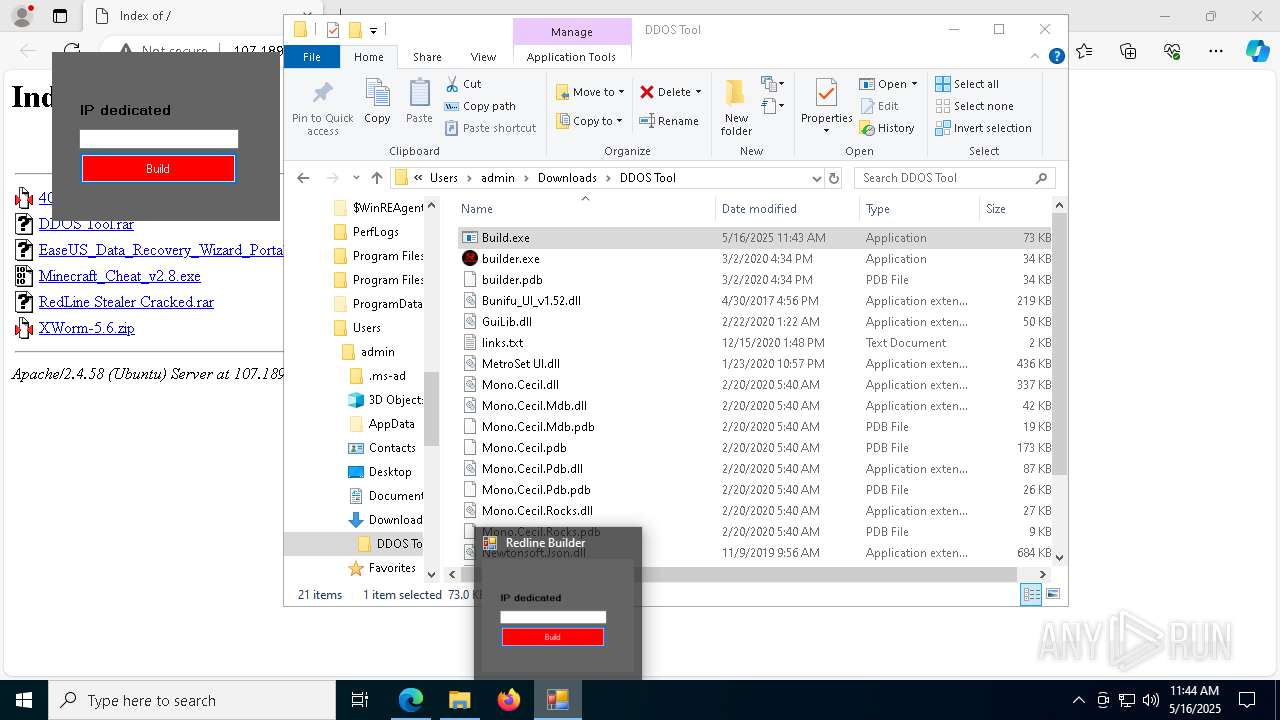
Task: Click the Search DDOS Tool field
Action: (x=954, y=178)
